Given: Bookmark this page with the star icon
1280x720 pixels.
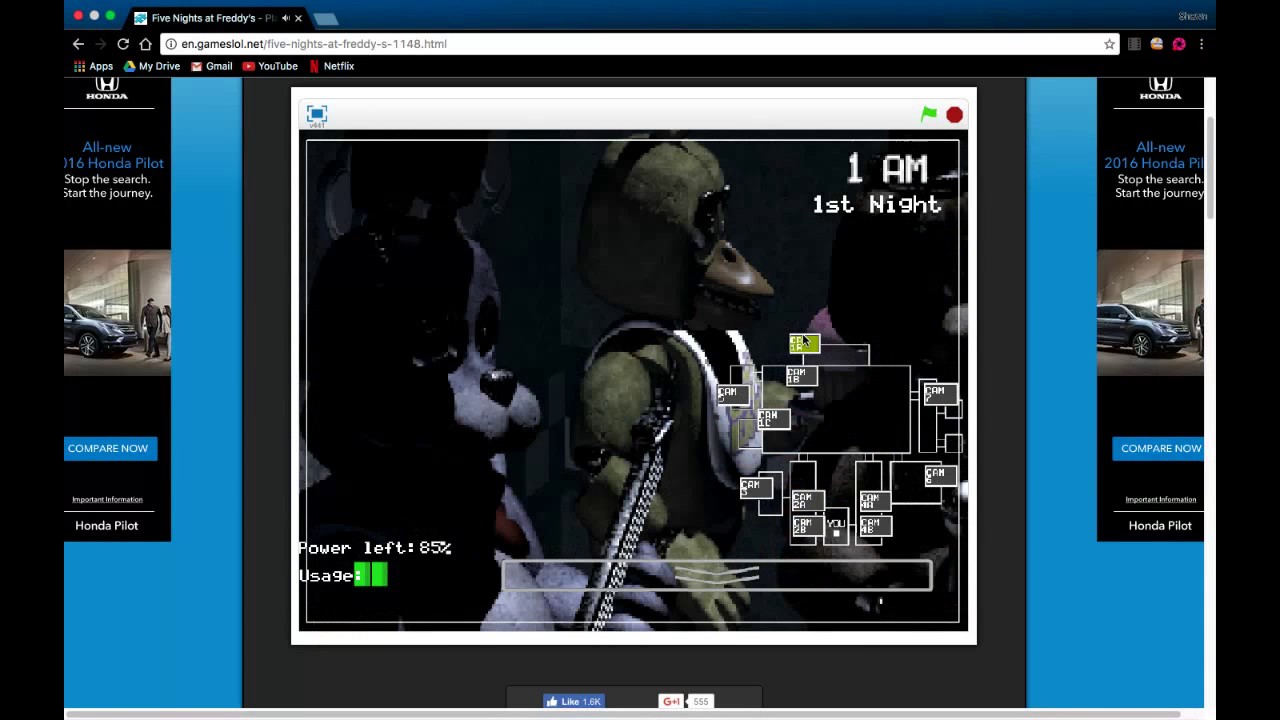Looking at the screenshot, I should coord(1109,44).
